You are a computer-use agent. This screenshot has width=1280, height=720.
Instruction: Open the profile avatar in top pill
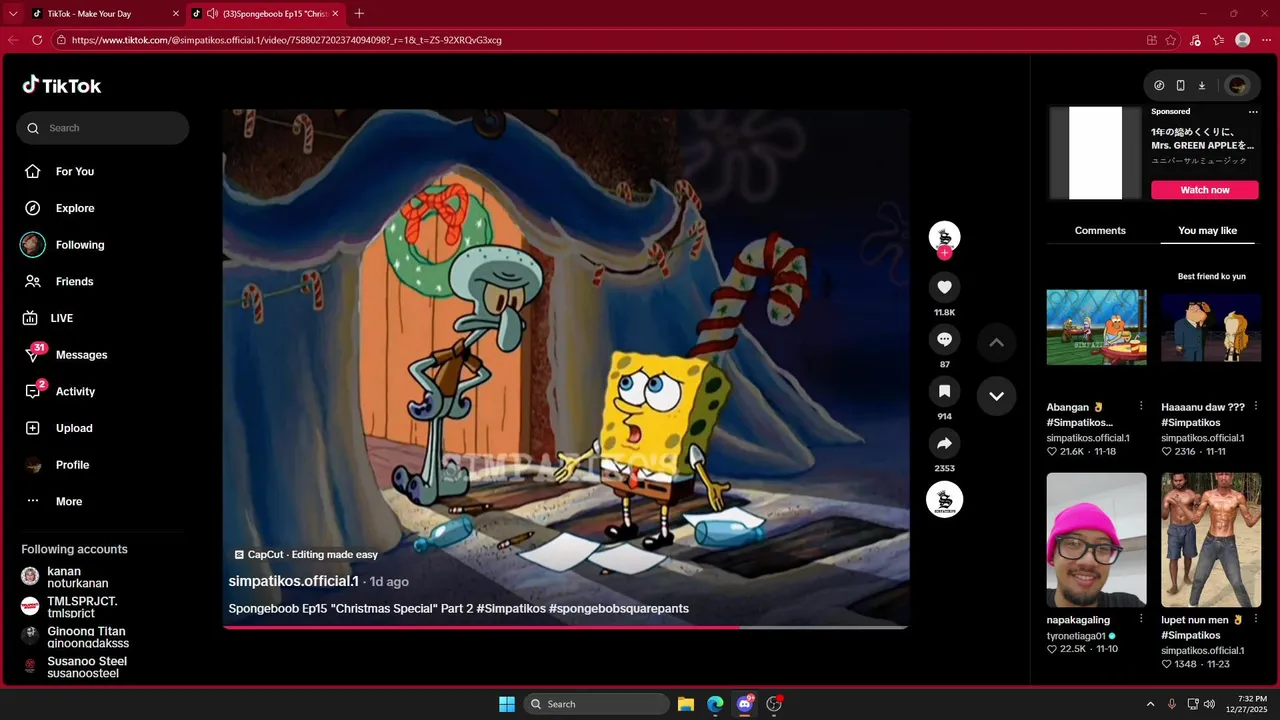coord(1238,86)
